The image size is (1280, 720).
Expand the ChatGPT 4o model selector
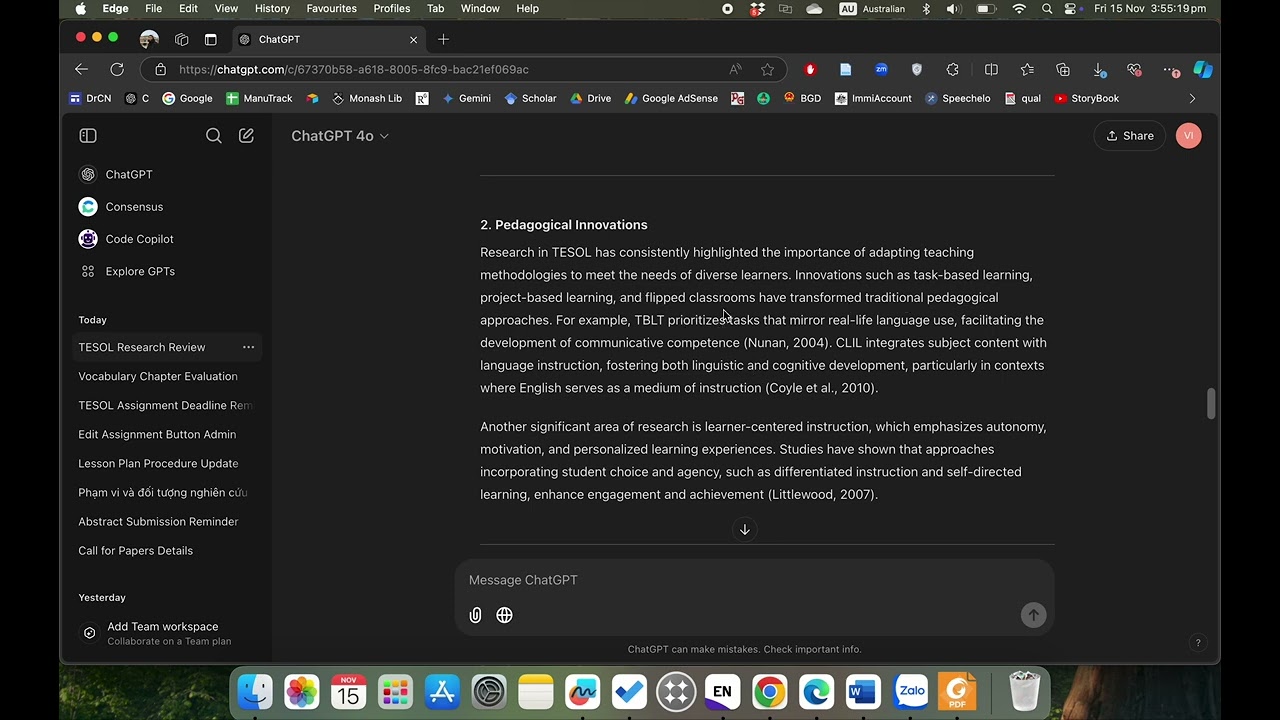339,136
